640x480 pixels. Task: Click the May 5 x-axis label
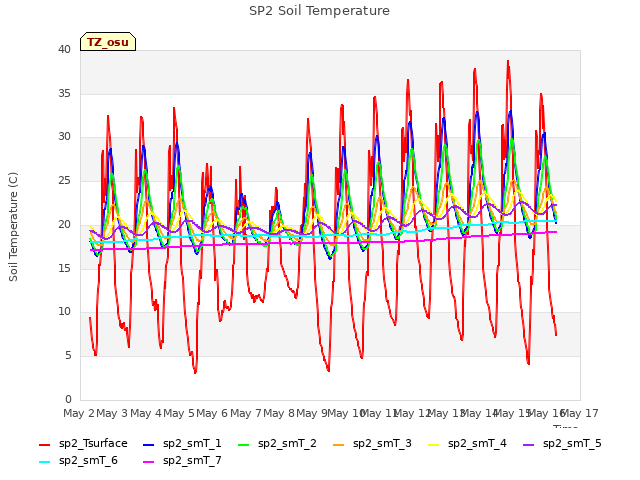(x=179, y=413)
